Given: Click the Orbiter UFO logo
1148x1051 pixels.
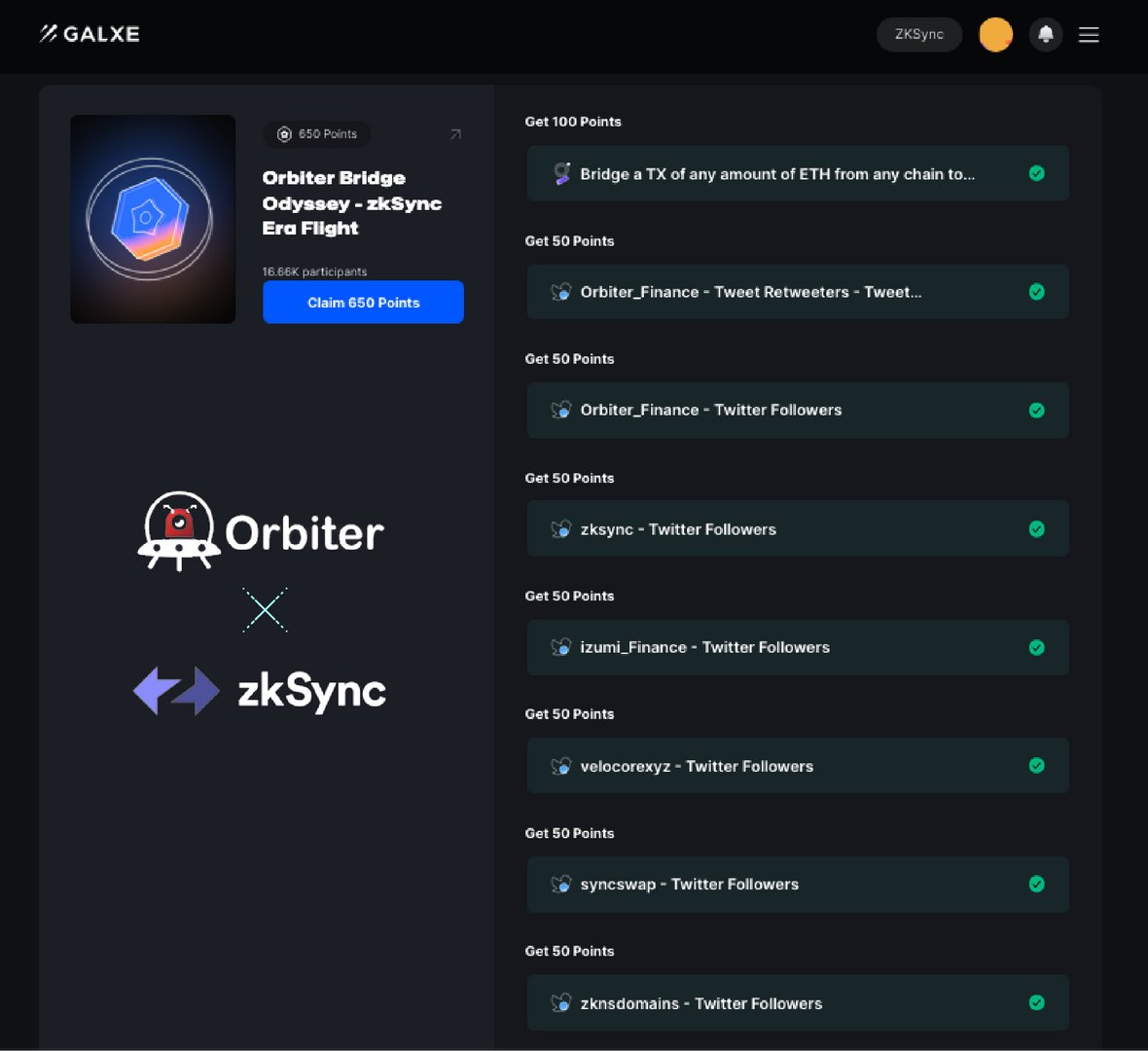Looking at the screenshot, I should click(179, 530).
